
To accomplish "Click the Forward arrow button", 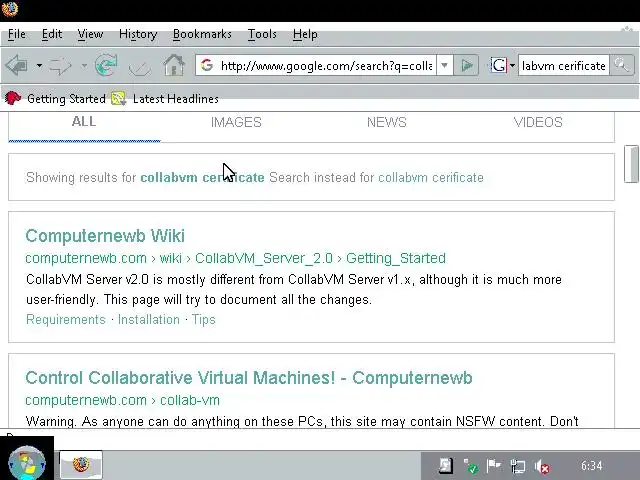I will (60, 65).
